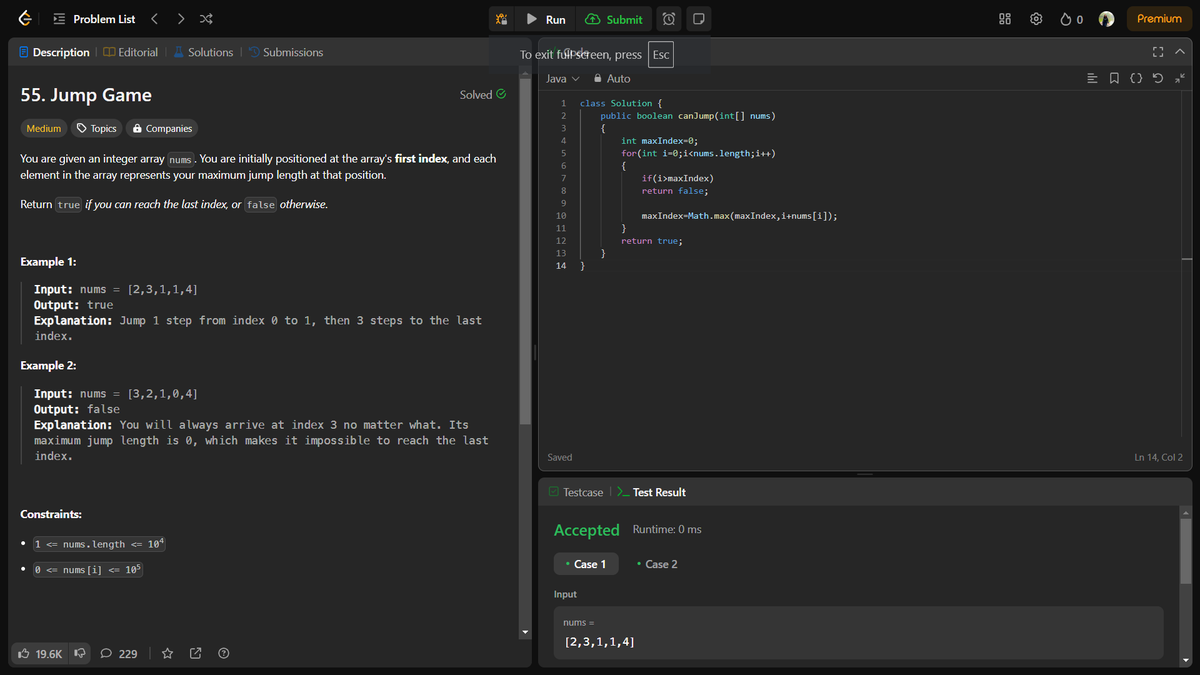Click the 'Saved' status text

tap(560, 457)
